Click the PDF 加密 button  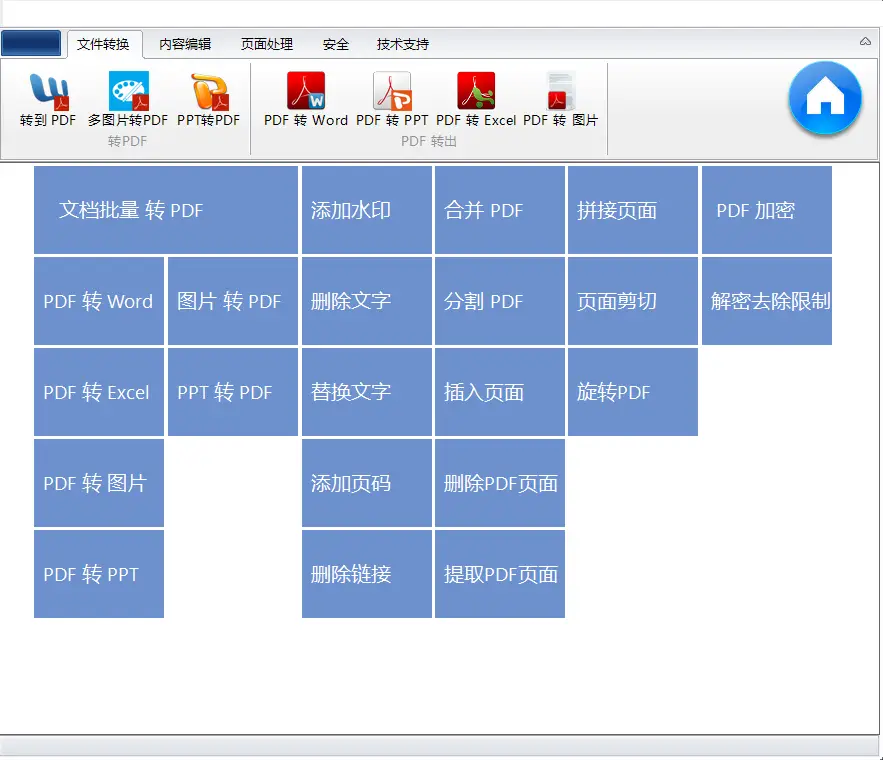(766, 210)
